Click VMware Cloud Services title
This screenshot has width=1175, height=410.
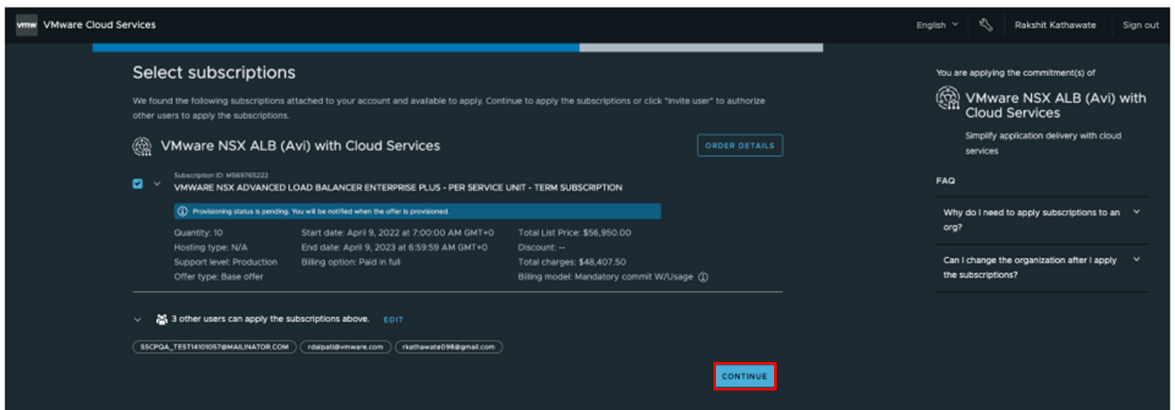[100, 25]
